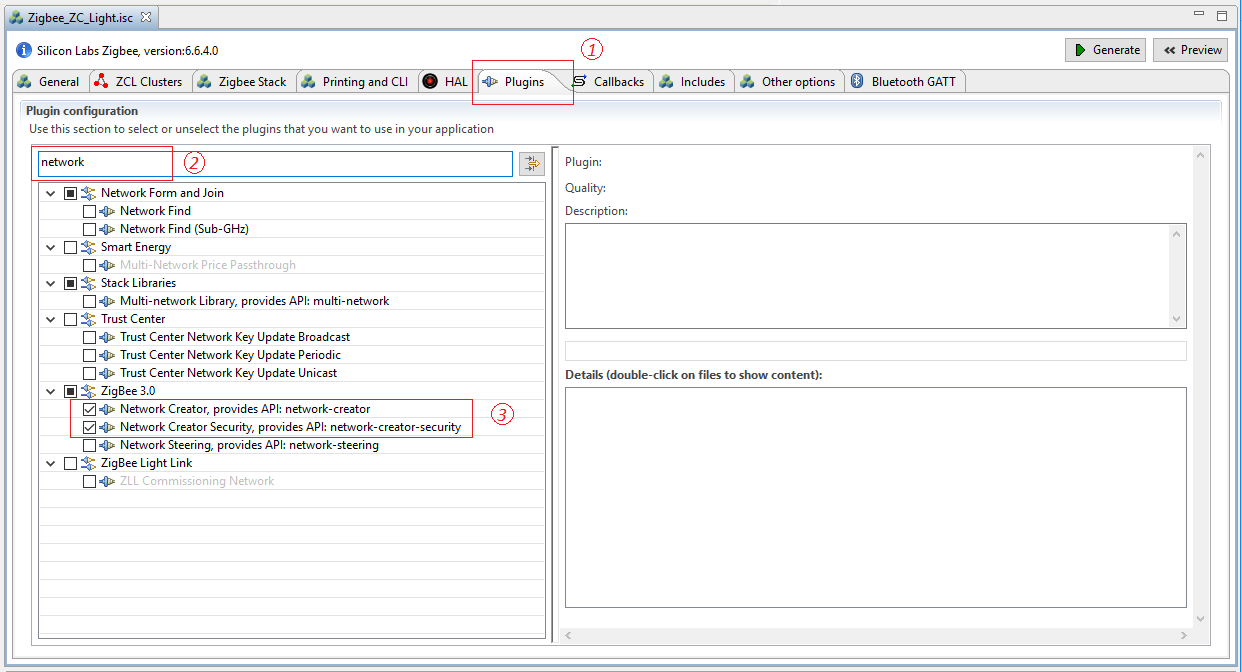Click the clear-filter icon beside search box
This screenshot has height=672, width=1242.
click(531, 163)
